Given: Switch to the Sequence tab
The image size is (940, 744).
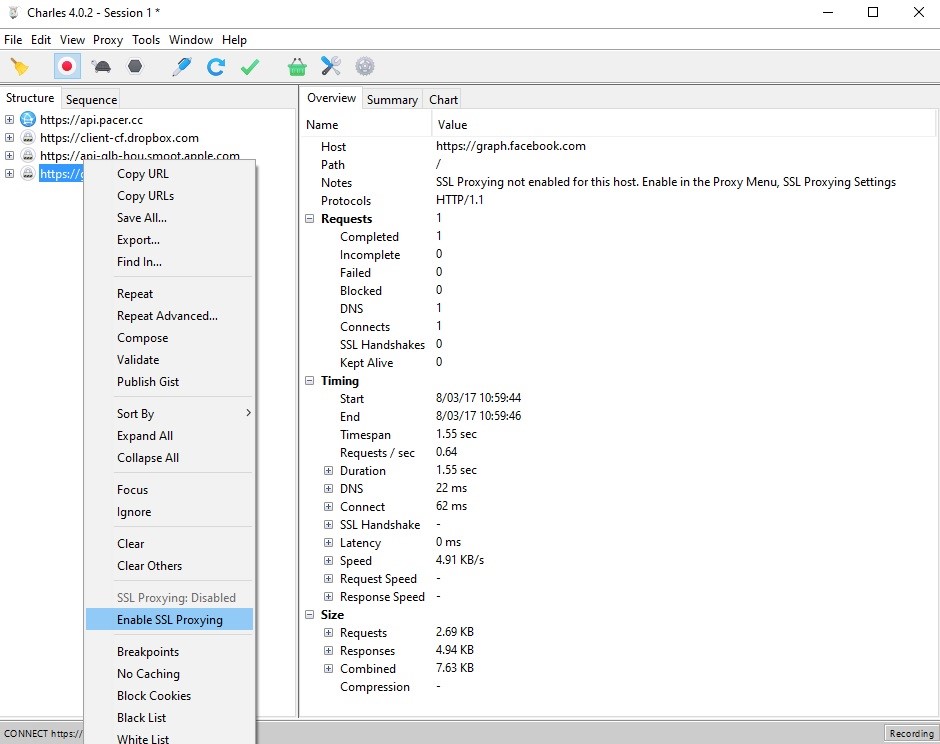Looking at the screenshot, I should click(x=91, y=100).
